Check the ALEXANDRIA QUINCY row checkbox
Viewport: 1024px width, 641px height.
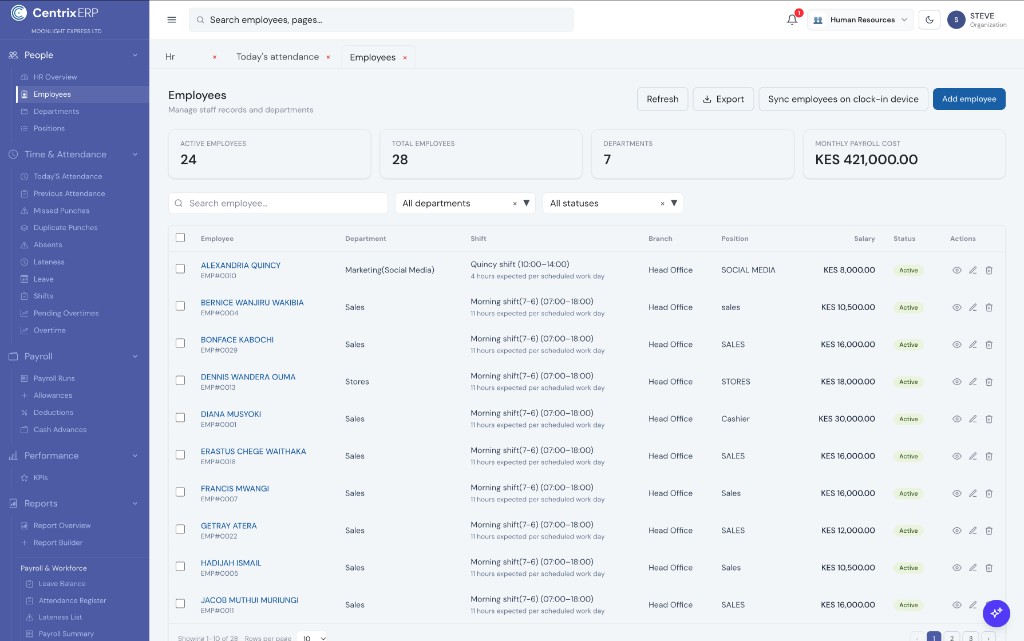pyautogui.click(x=180, y=269)
